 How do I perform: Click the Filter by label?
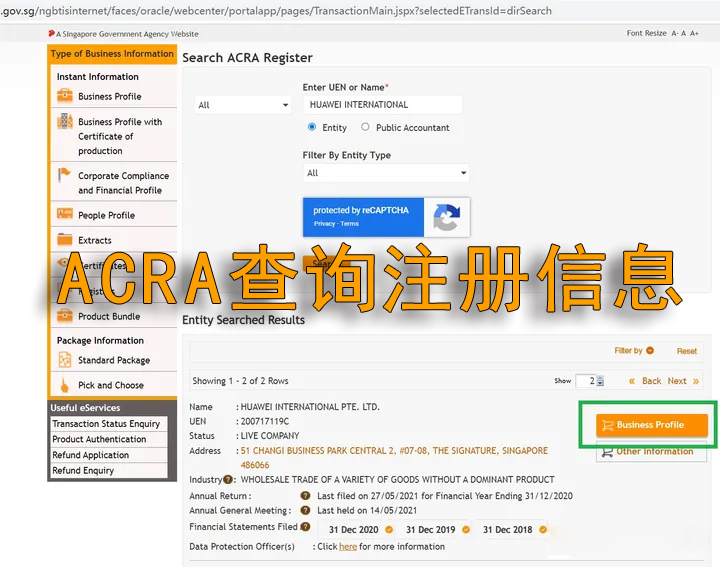(x=628, y=351)
